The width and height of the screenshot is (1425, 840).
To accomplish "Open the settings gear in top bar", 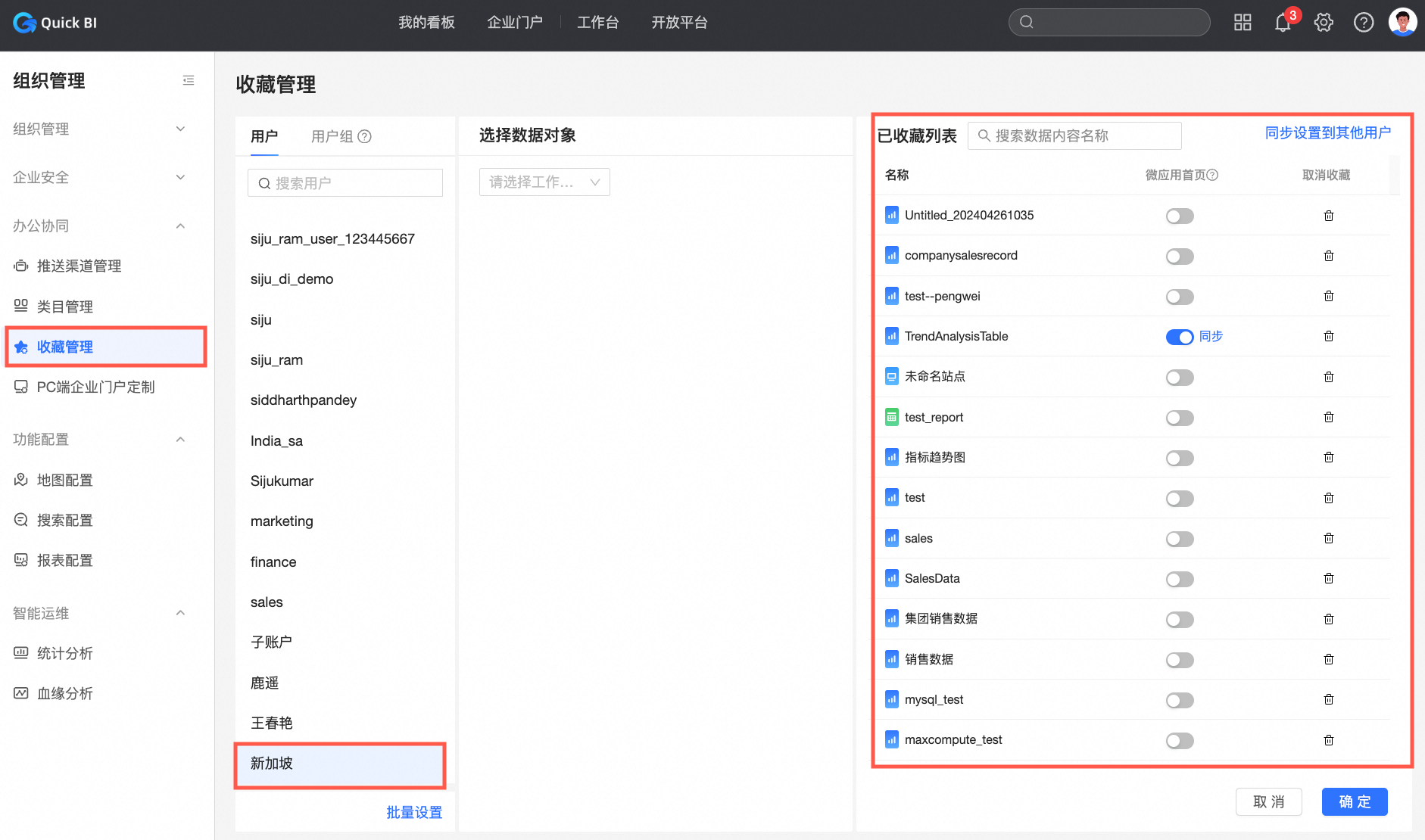I will point(1324,23).
